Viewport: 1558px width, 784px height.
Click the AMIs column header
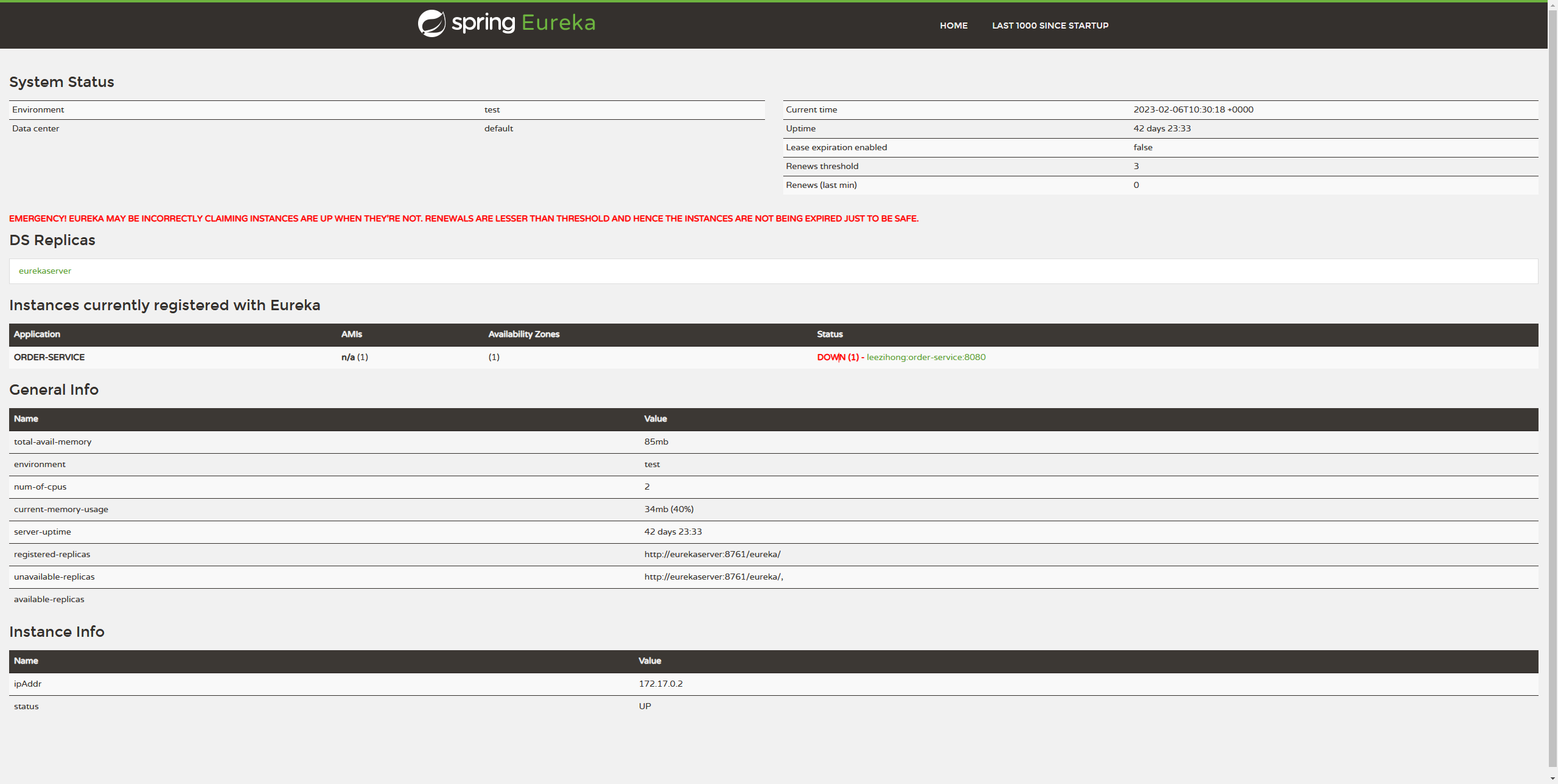[351, 335]
